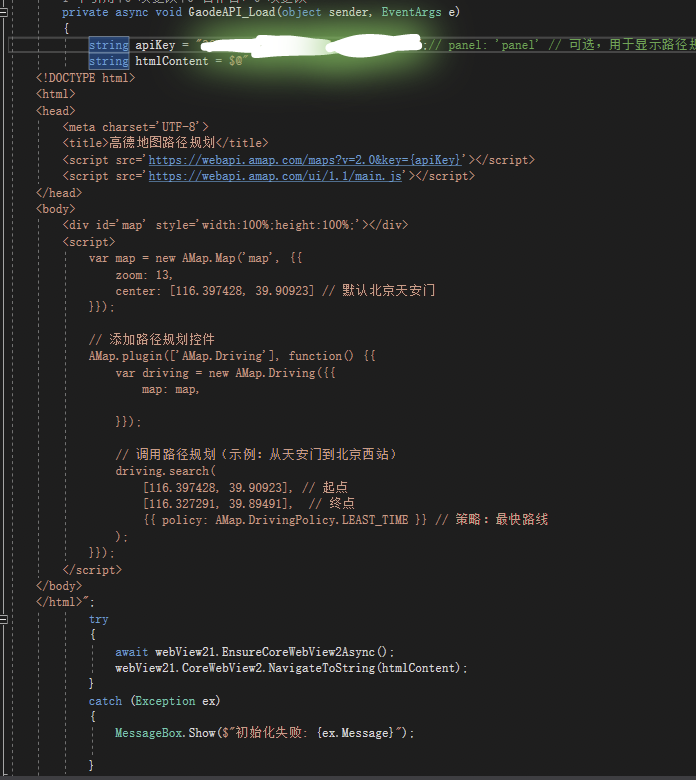Click the start point line marked 起点
The width and height of the screenshot is (696, 780).
coord(245,487)
